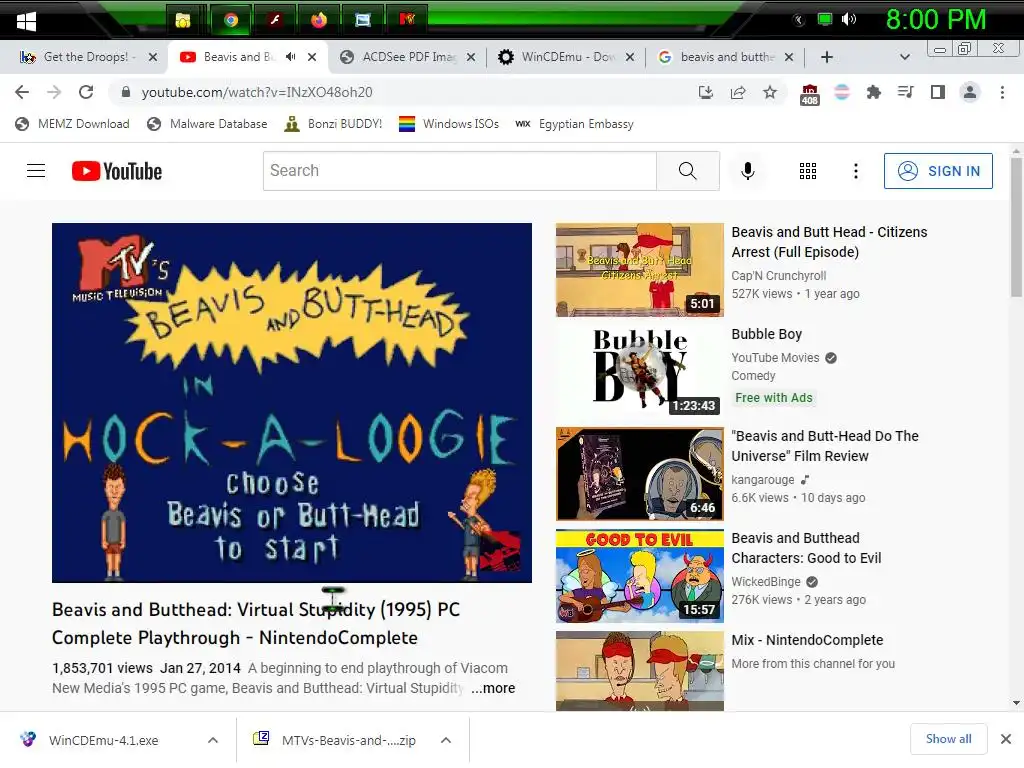Open the media control icon
1024x768 pixels.
905,92
